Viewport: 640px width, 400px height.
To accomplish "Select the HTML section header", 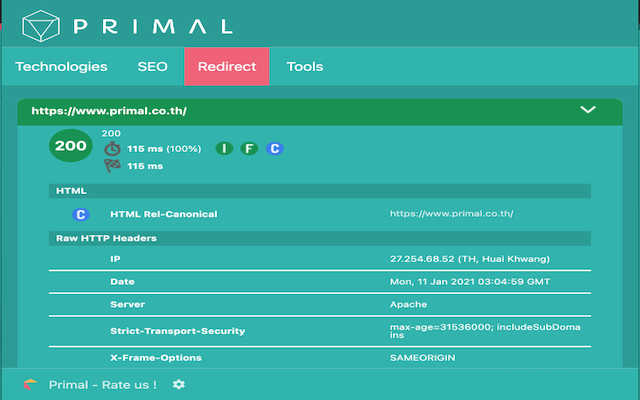I will click(x=320, y=191).
